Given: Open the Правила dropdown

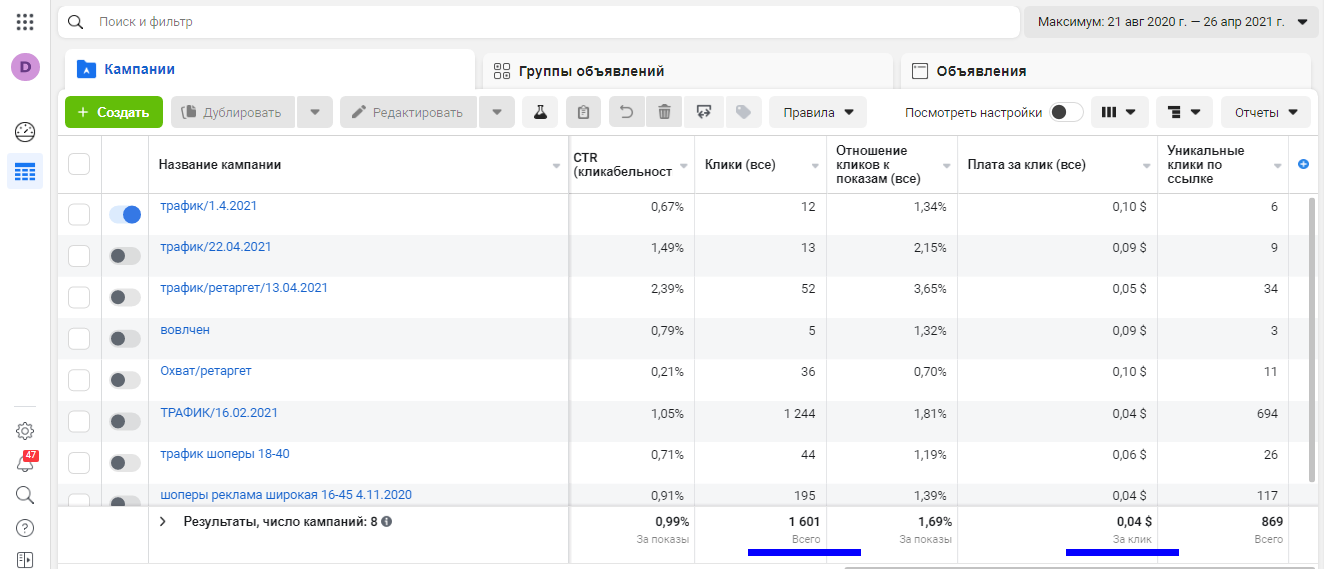Looking at the screenshot, I should (818, 112).
